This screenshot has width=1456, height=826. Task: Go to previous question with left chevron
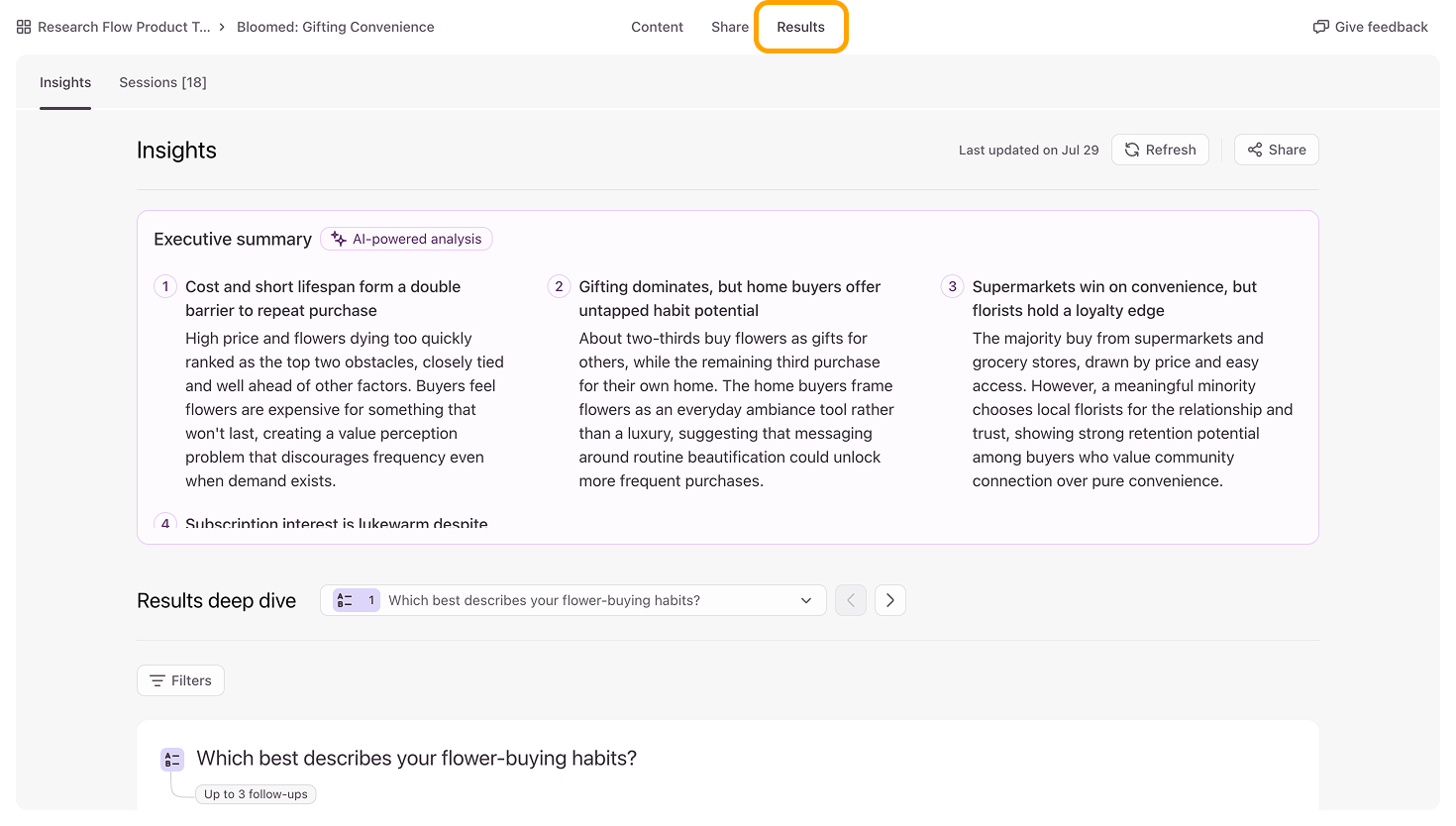(x=851, y=600)
